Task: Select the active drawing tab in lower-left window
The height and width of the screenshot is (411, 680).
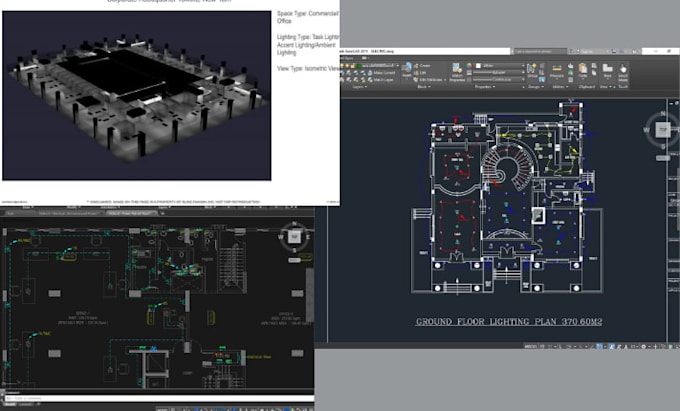Action: (x=132, y=213)
